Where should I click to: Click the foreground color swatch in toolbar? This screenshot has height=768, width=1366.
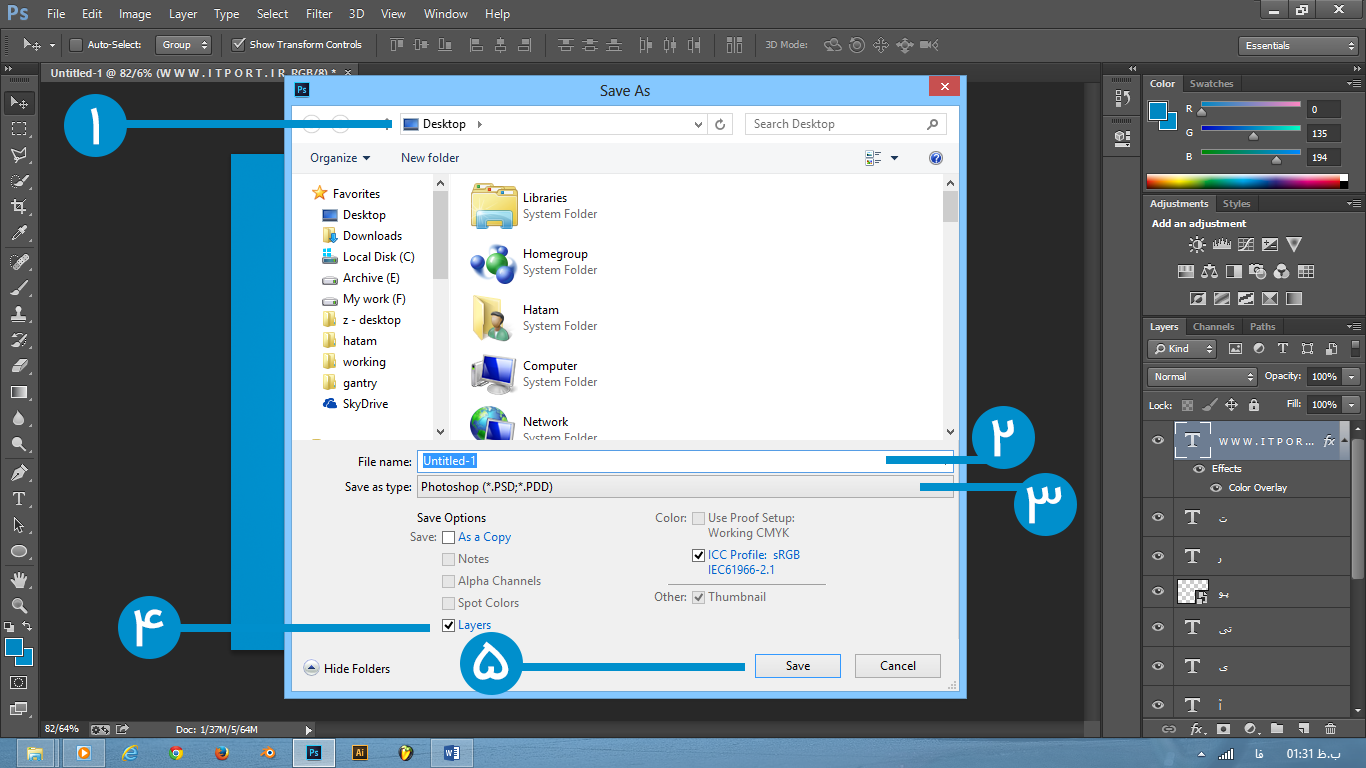[14, 648]
